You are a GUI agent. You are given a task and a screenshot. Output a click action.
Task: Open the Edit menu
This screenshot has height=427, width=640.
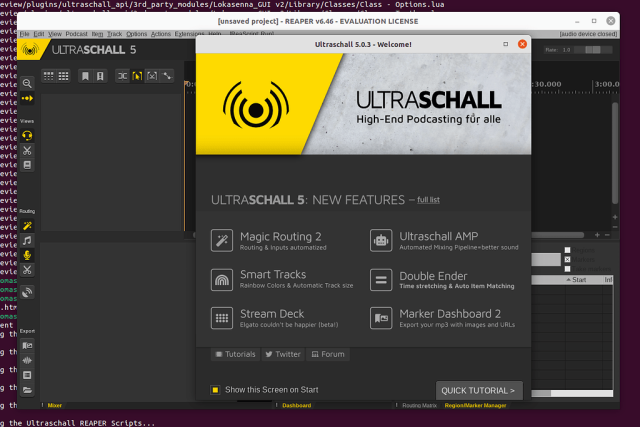(39, 34)
